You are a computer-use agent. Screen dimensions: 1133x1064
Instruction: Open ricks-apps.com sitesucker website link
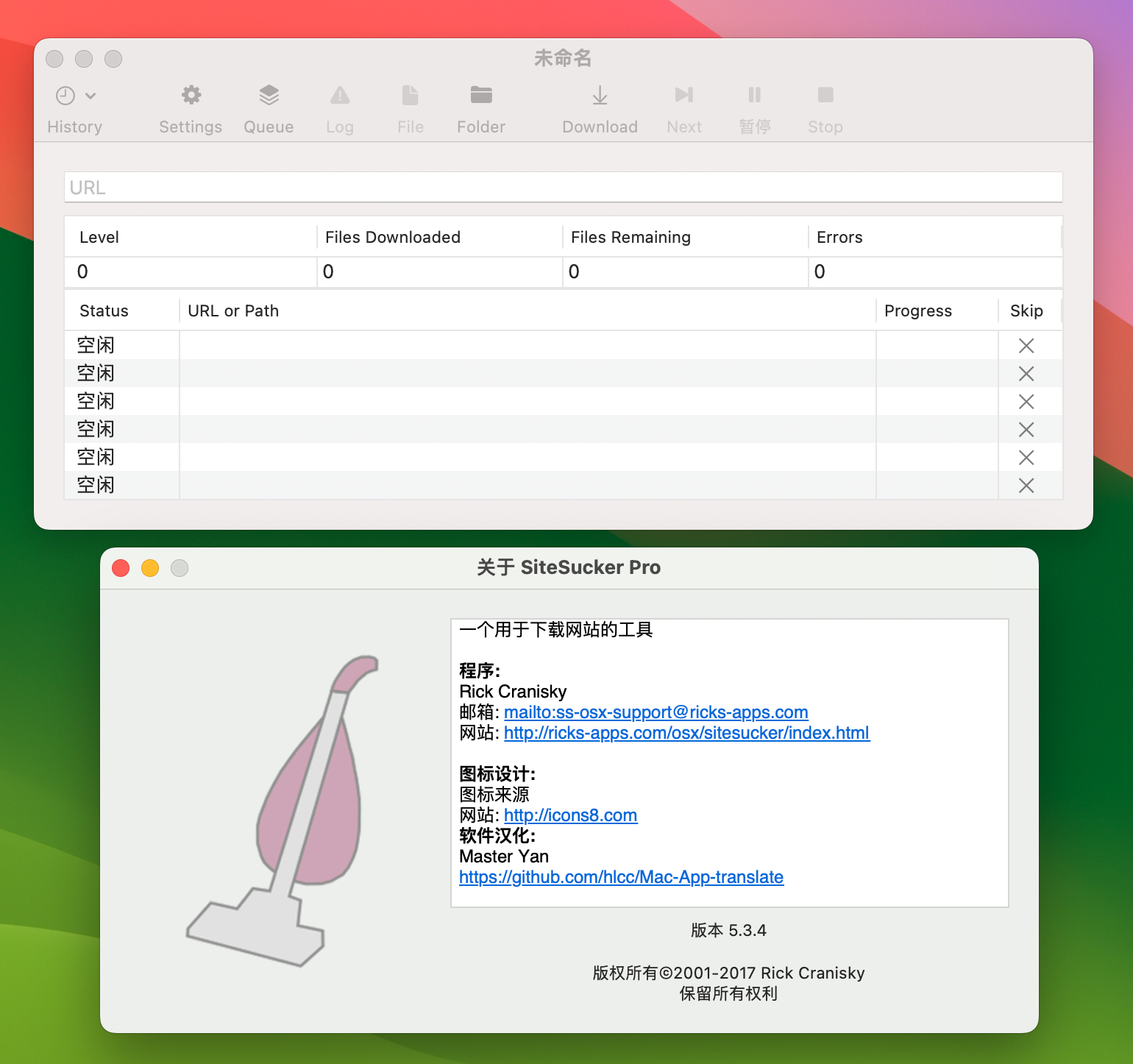click(687, 733)
